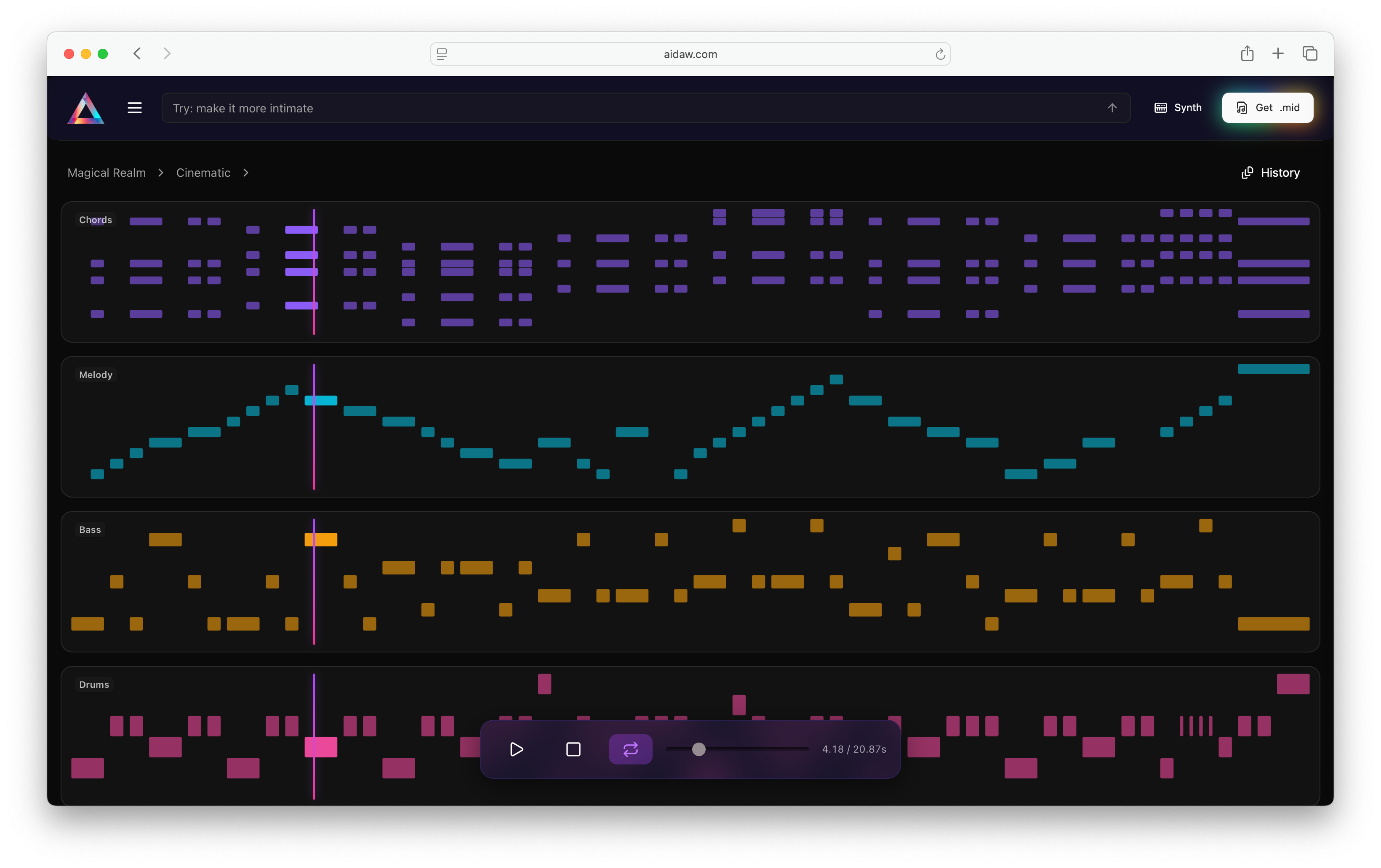Submit the prompt with the up arrow icon

pos(1112,108)
